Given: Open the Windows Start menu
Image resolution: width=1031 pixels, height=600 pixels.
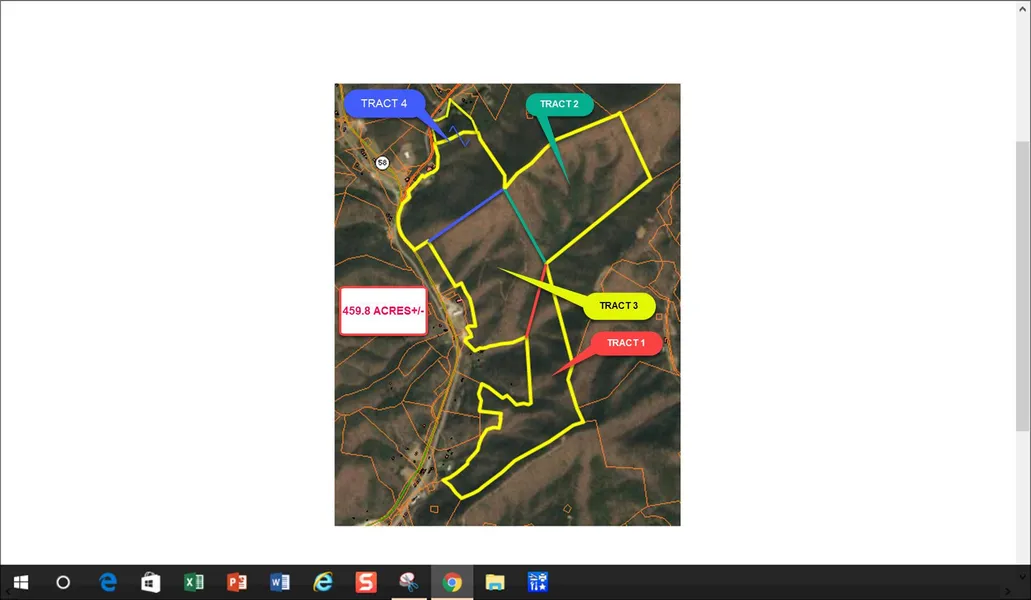Looking at the screenshot, I should click(x=20, y=582).
